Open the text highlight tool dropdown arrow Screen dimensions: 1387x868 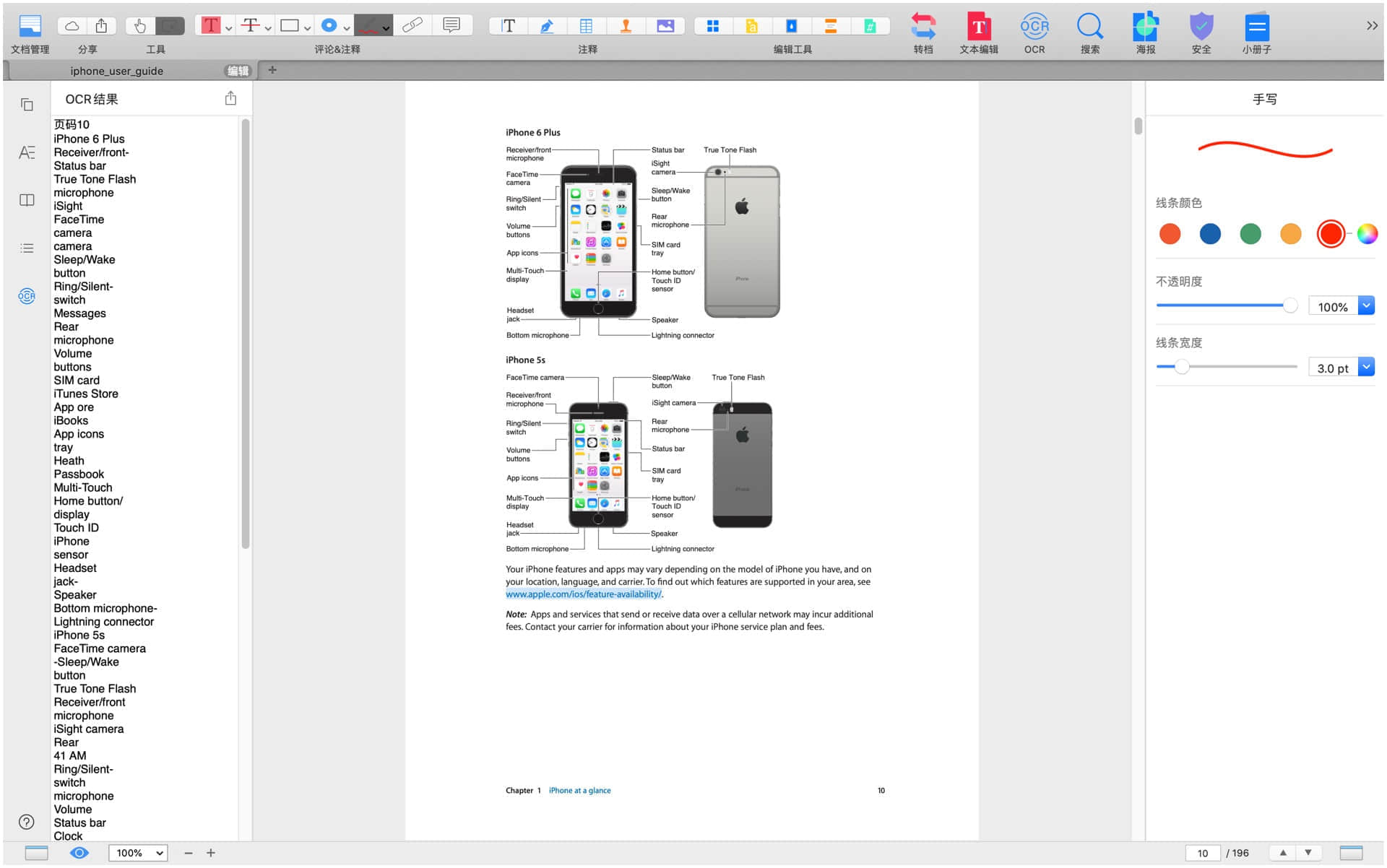pos(229,28)
